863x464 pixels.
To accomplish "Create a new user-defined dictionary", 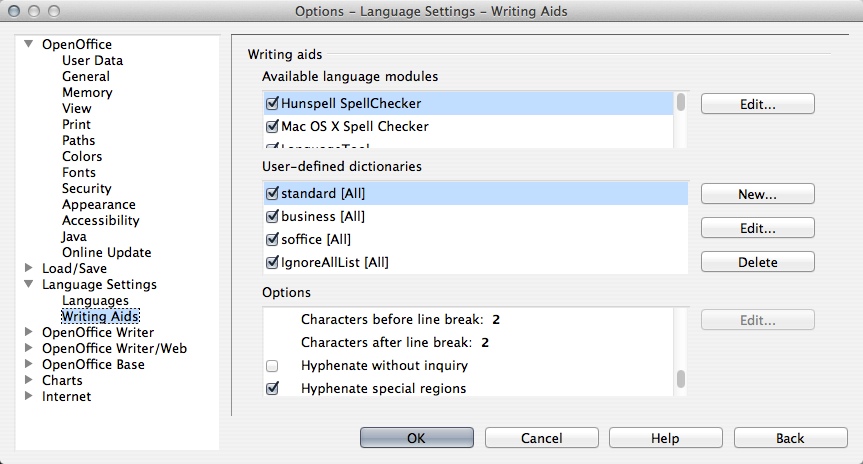I will click(x=757, y=193).
